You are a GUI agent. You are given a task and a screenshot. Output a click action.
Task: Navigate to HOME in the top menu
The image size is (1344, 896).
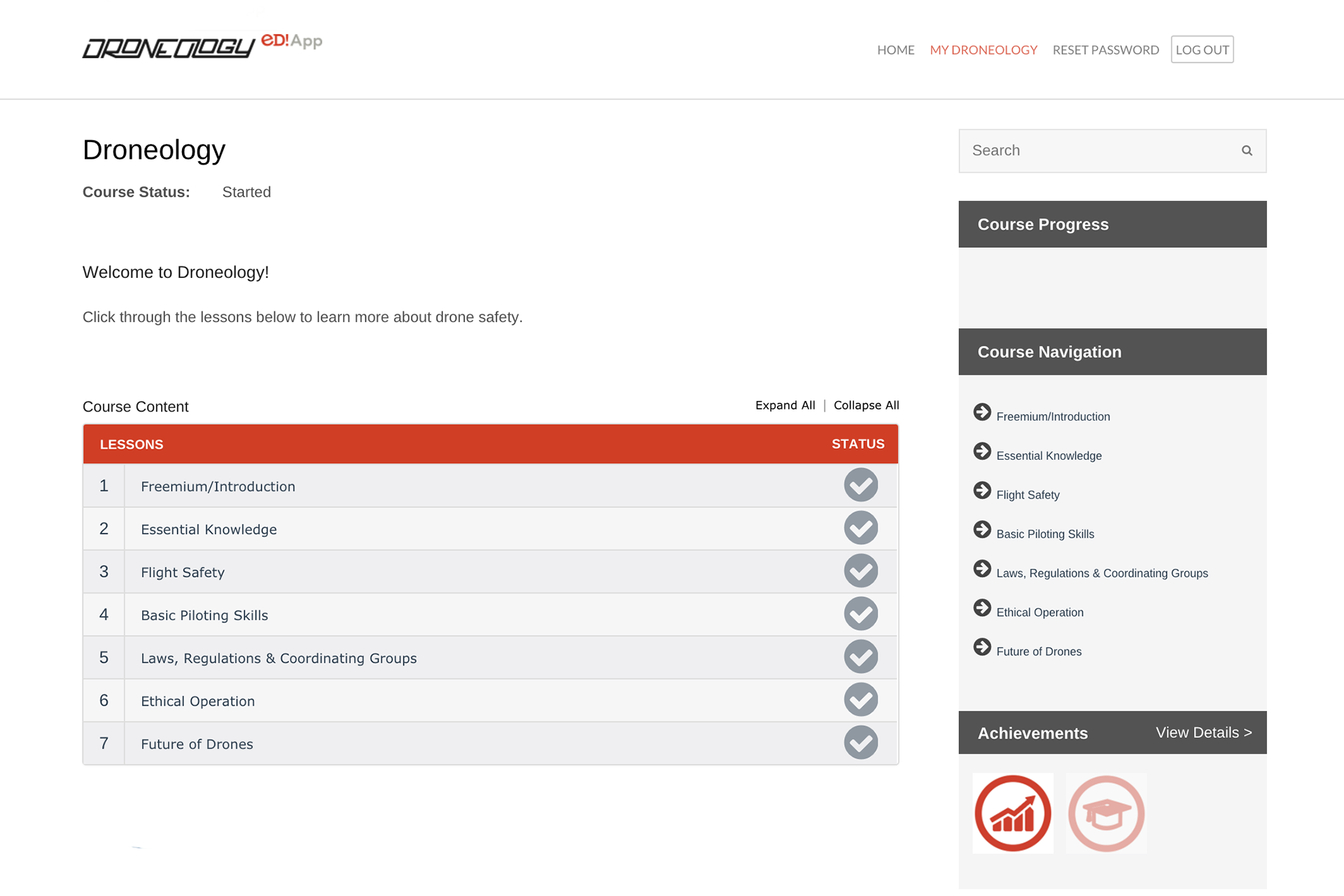(x=896, y=49)
